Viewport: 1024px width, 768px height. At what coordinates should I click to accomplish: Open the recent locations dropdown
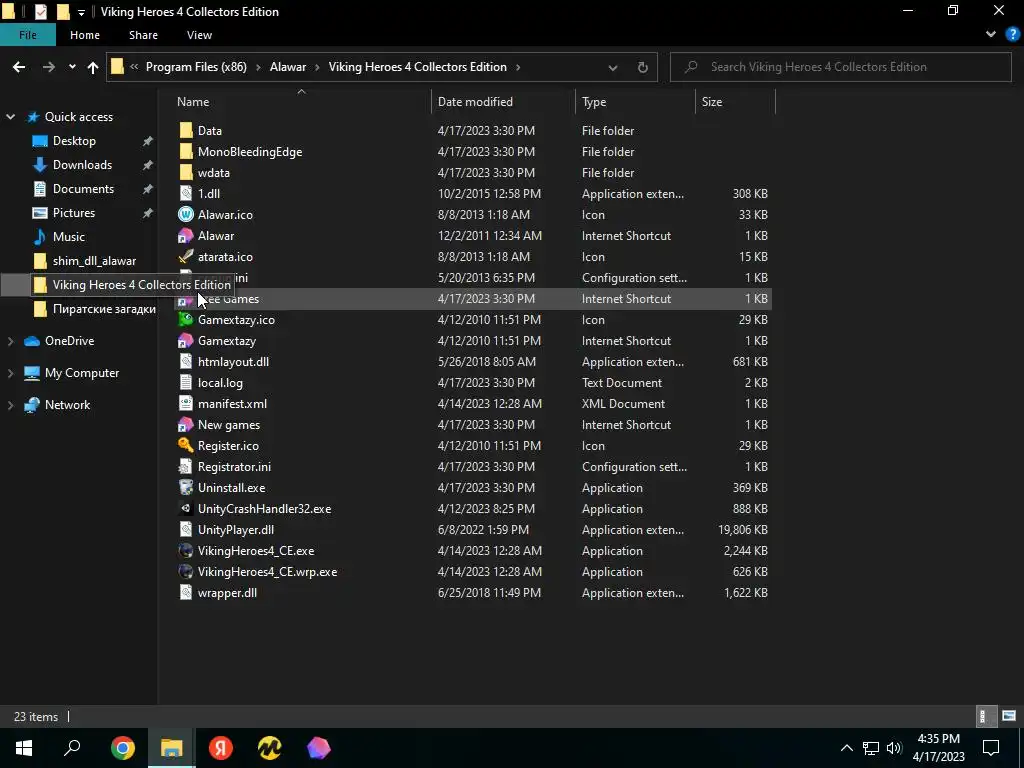point(72,67)
